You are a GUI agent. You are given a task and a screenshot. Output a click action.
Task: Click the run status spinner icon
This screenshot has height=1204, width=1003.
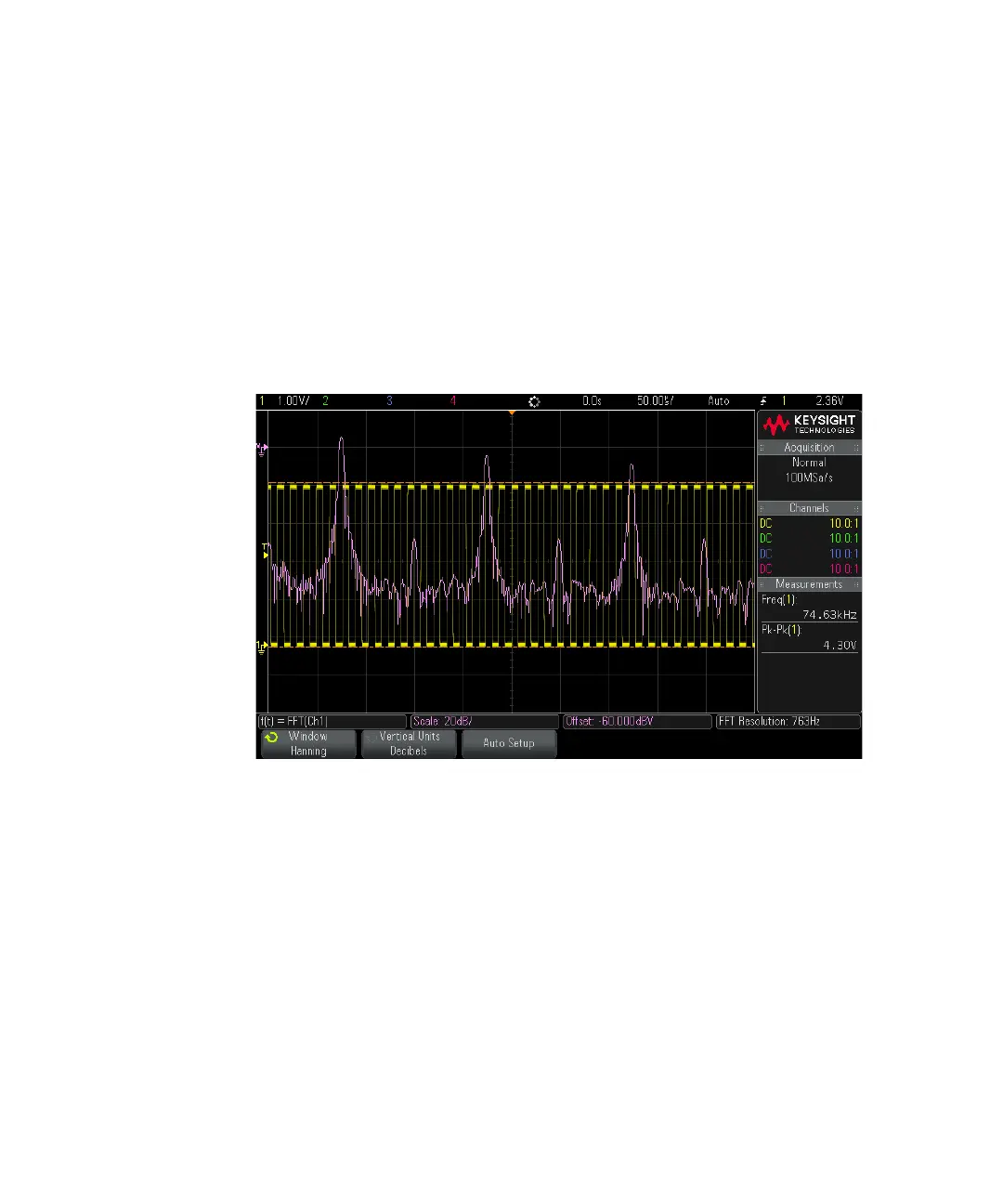534,401
